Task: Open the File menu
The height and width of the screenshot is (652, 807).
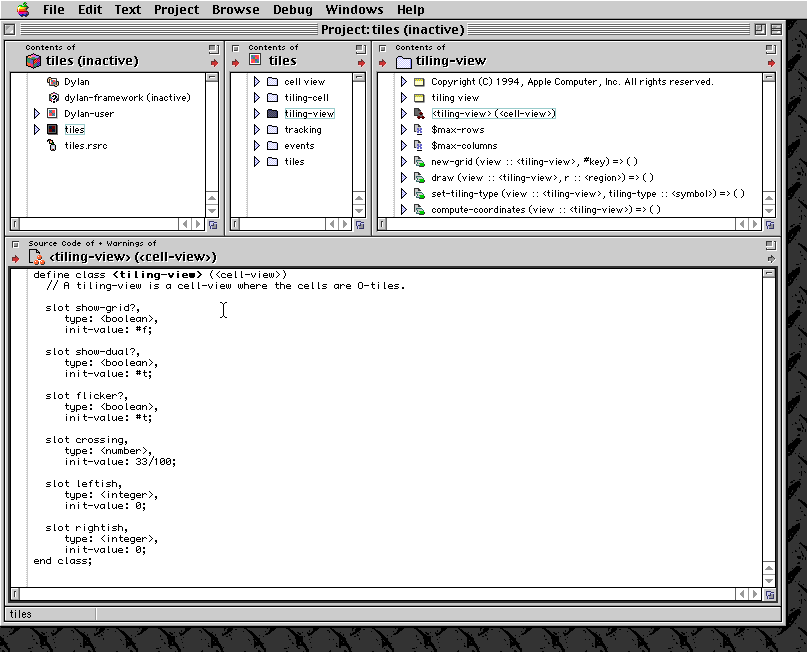Action: pos(54,9)
